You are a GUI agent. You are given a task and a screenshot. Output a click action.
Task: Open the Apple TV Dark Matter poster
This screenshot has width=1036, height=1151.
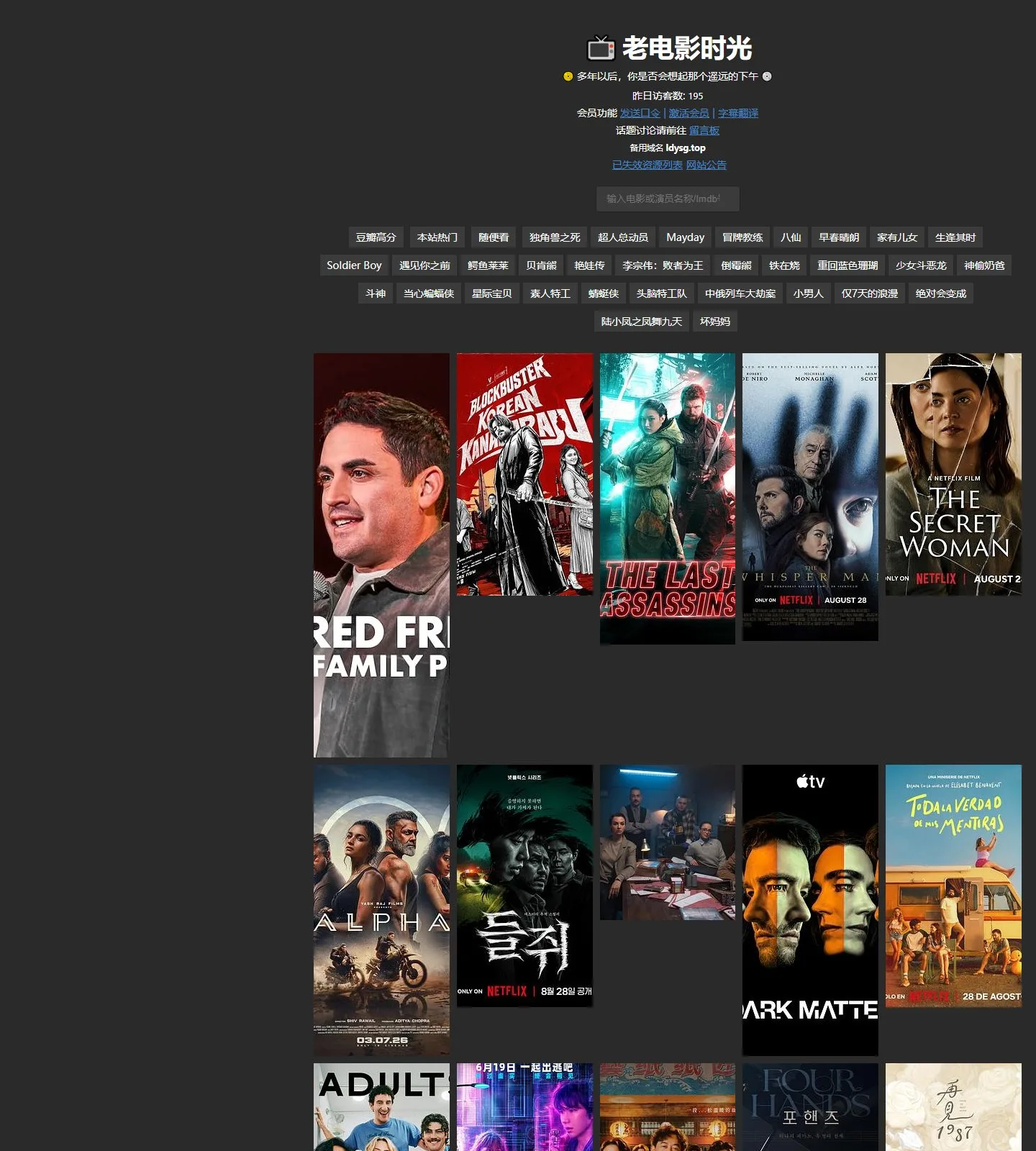[x=810, y=910]
